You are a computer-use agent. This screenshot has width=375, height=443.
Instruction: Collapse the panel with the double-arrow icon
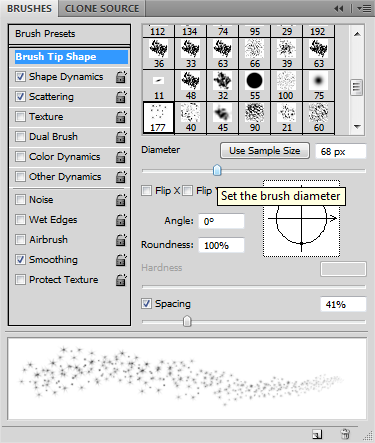click(x=338, y=9)
